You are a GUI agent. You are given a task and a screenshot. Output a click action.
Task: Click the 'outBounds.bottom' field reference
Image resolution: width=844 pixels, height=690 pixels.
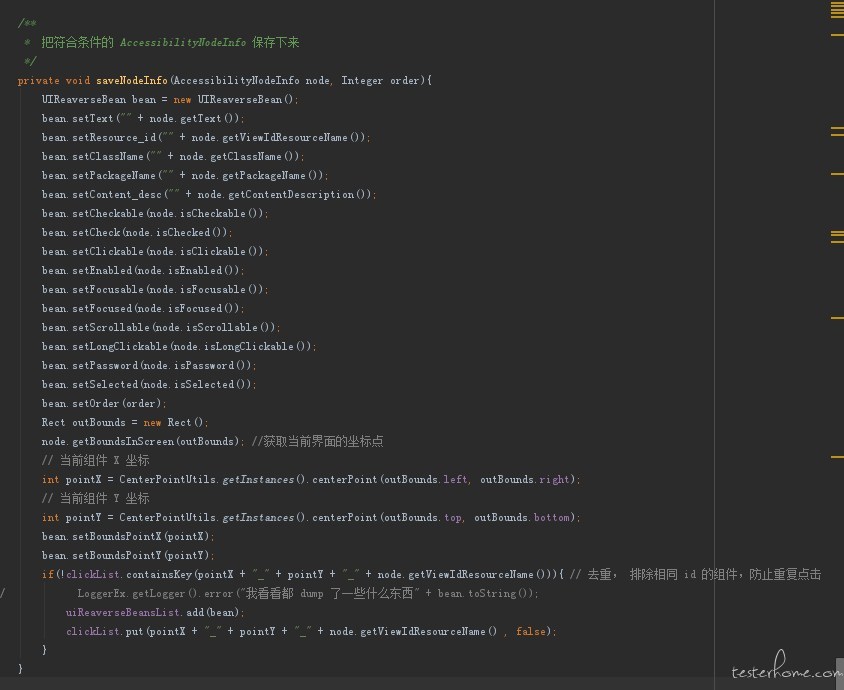pos(522,518)
